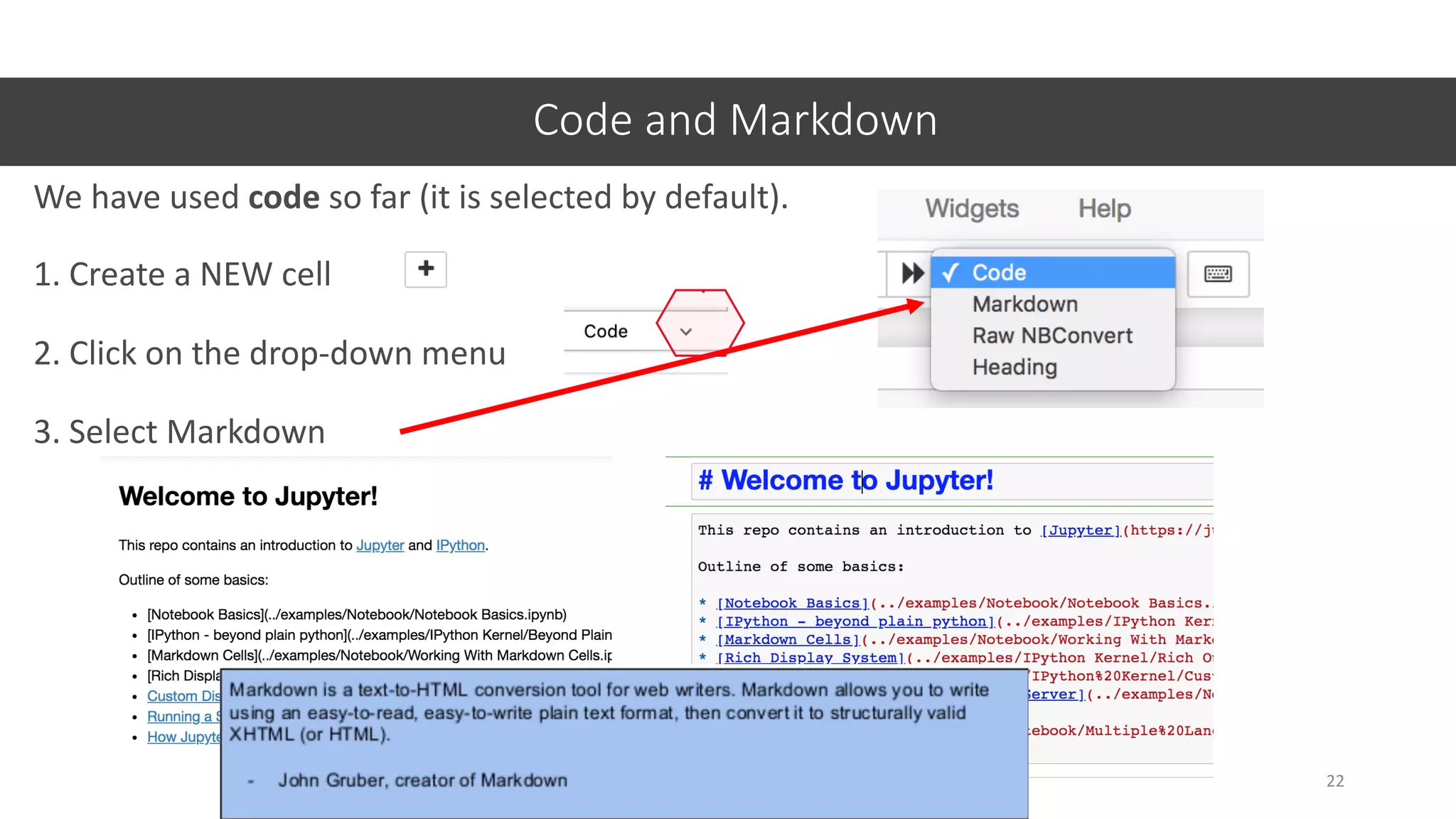Choose Heading from the cell type list

(1053, 367)
